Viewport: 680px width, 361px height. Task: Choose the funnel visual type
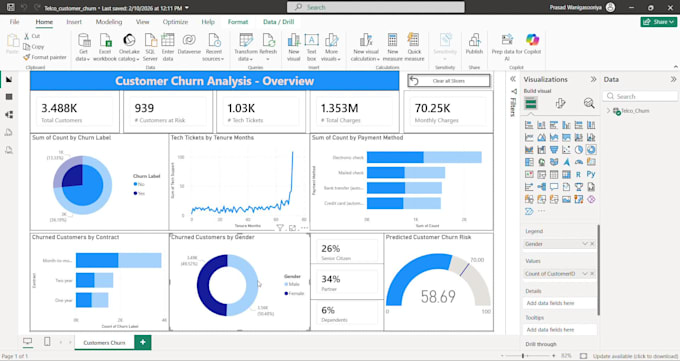pos(554,150)
